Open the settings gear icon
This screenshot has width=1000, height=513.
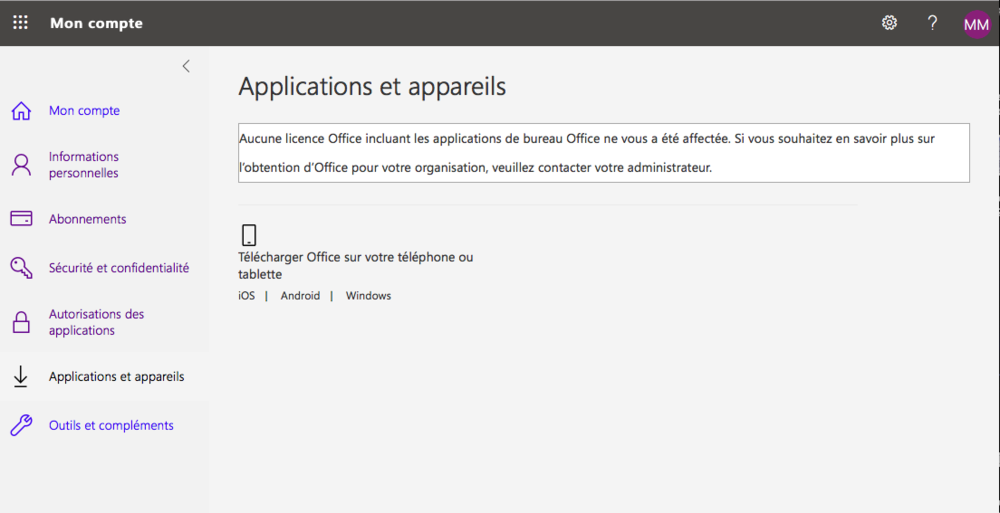pyautogui.click(x=889, y=23)
